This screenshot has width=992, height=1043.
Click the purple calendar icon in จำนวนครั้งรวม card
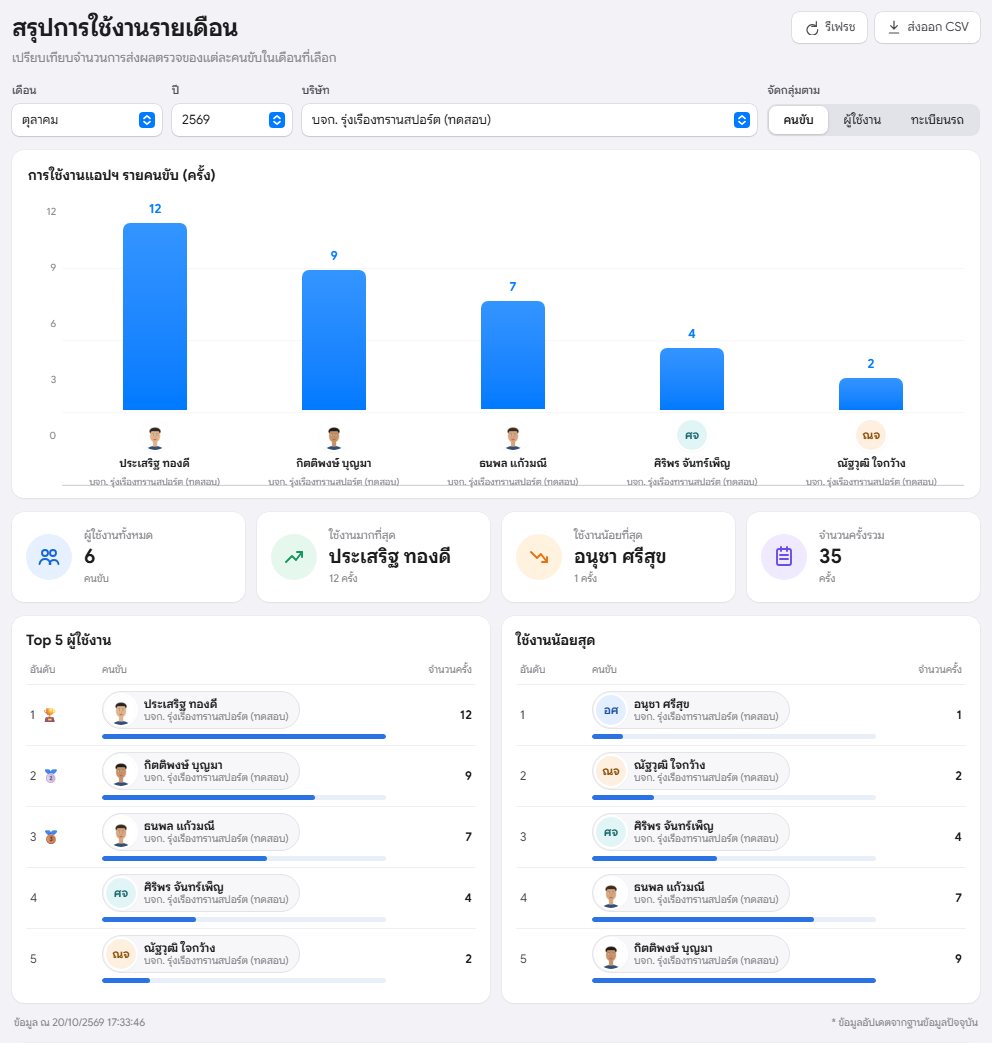[784, 557]
